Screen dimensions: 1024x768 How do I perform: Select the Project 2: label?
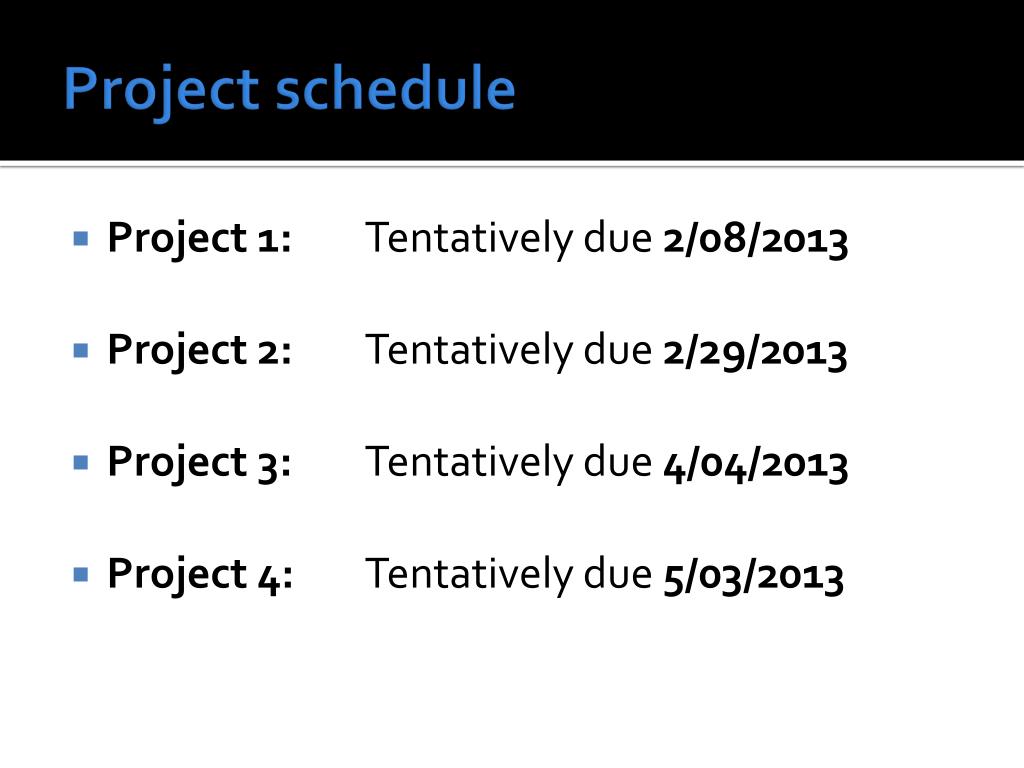click(x=199, y=351)
